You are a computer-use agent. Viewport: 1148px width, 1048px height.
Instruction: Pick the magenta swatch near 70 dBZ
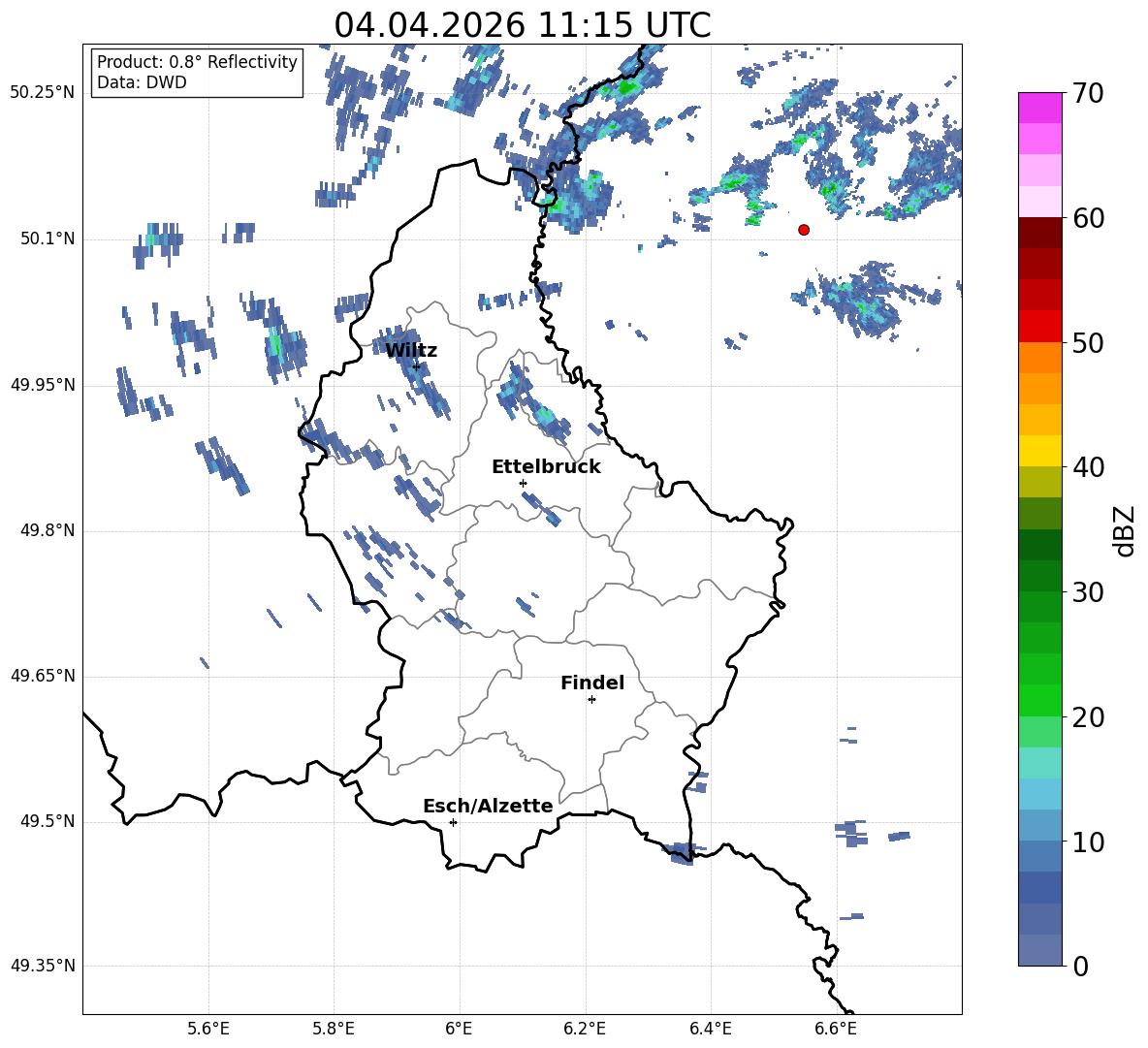point(1039,108)
